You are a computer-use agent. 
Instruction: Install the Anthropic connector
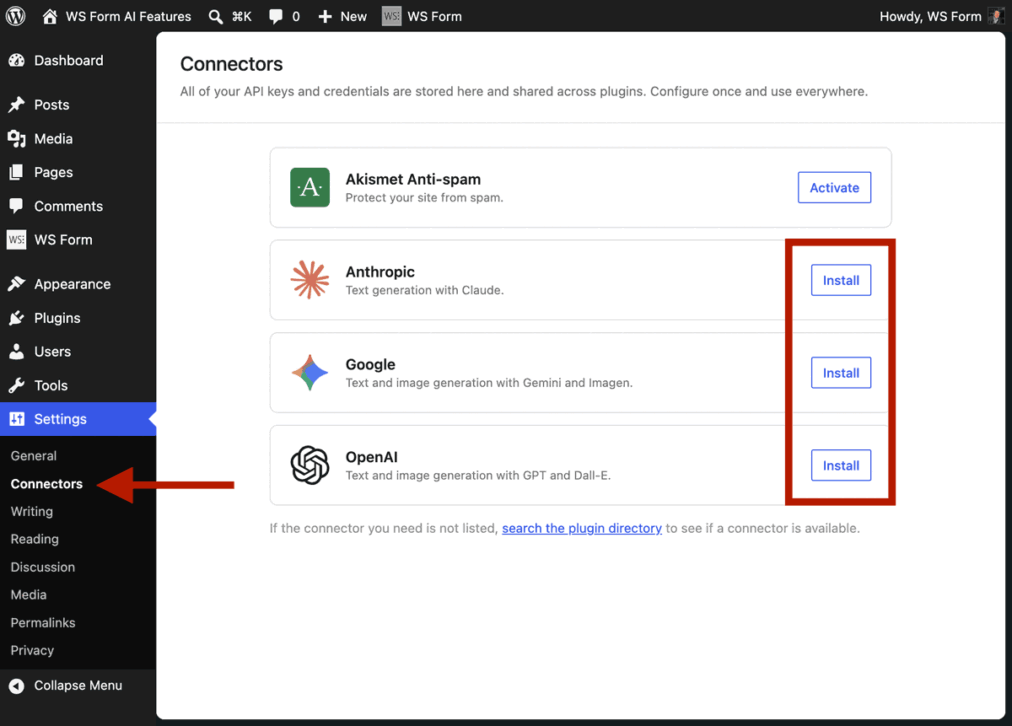(x=841, y=280)
